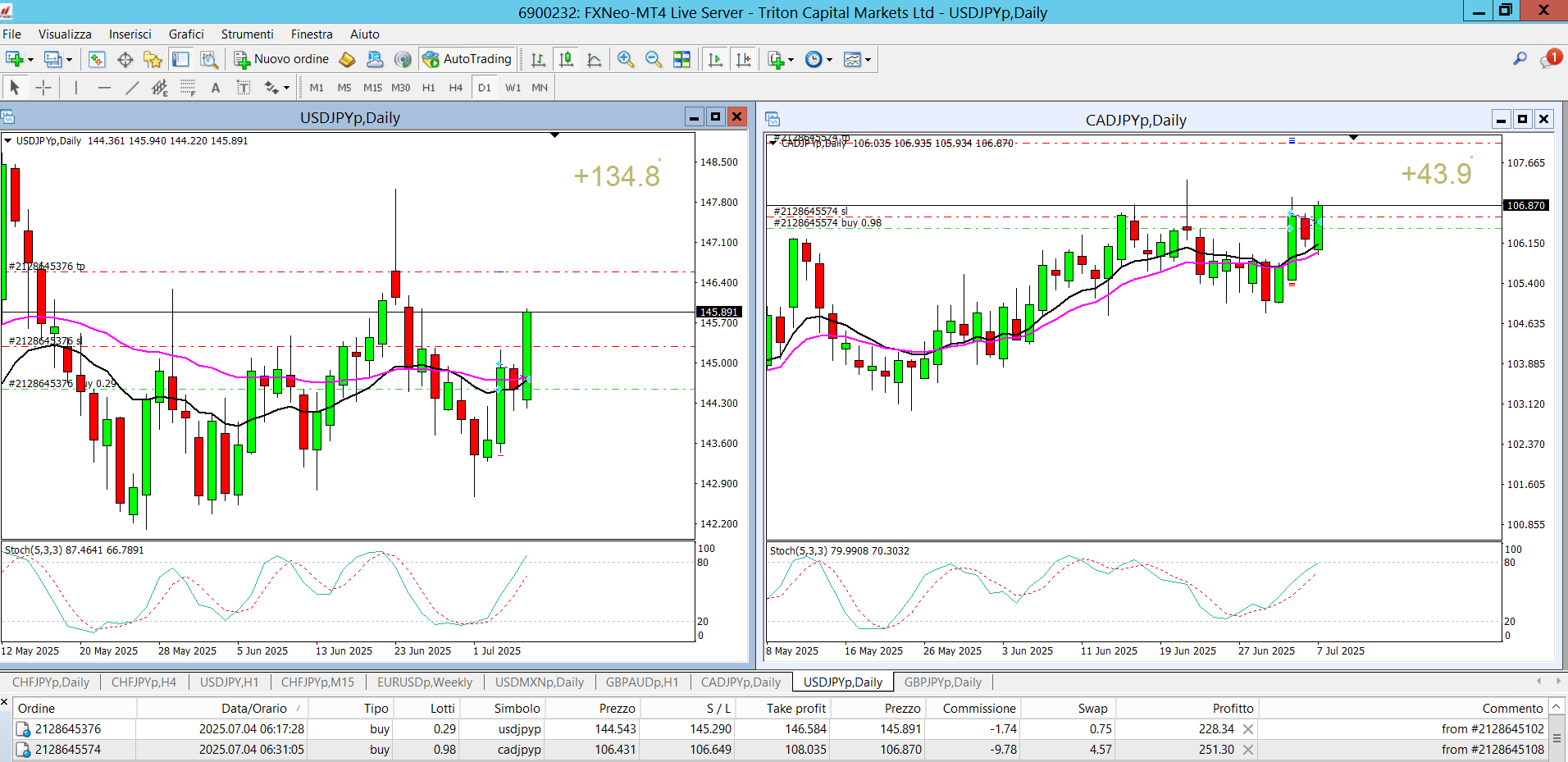Select the vertical line tool
Screen dimensions: 1568x762
[x=76, y=88]
